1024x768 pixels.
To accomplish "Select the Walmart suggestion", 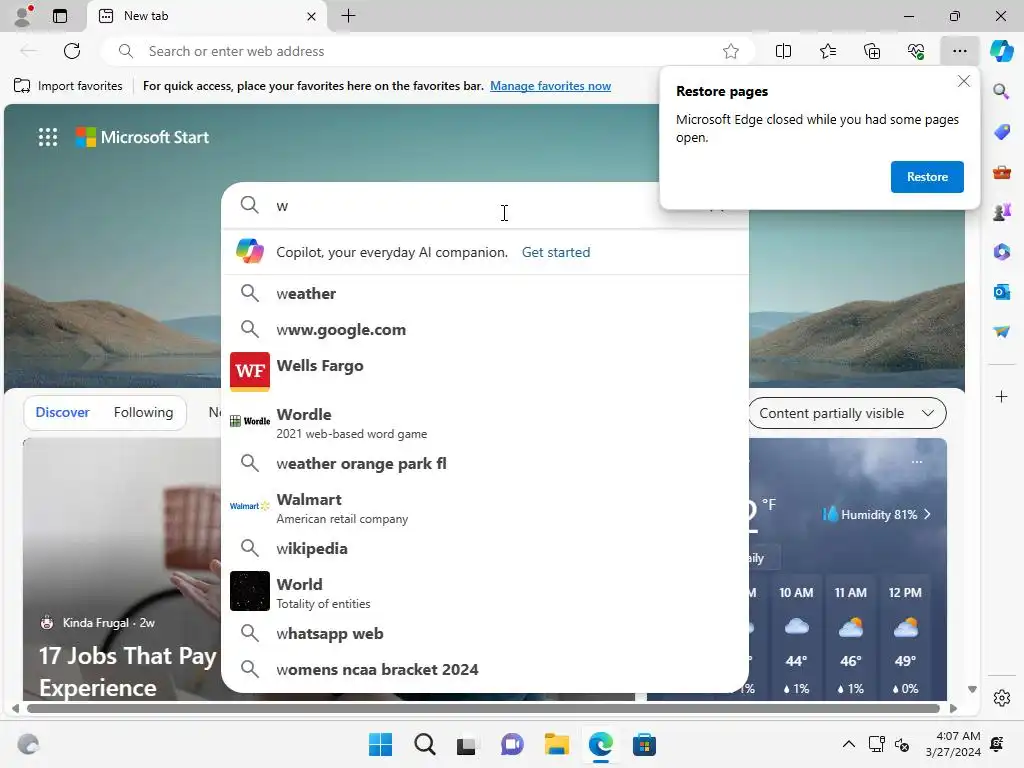I will point(485,507).
